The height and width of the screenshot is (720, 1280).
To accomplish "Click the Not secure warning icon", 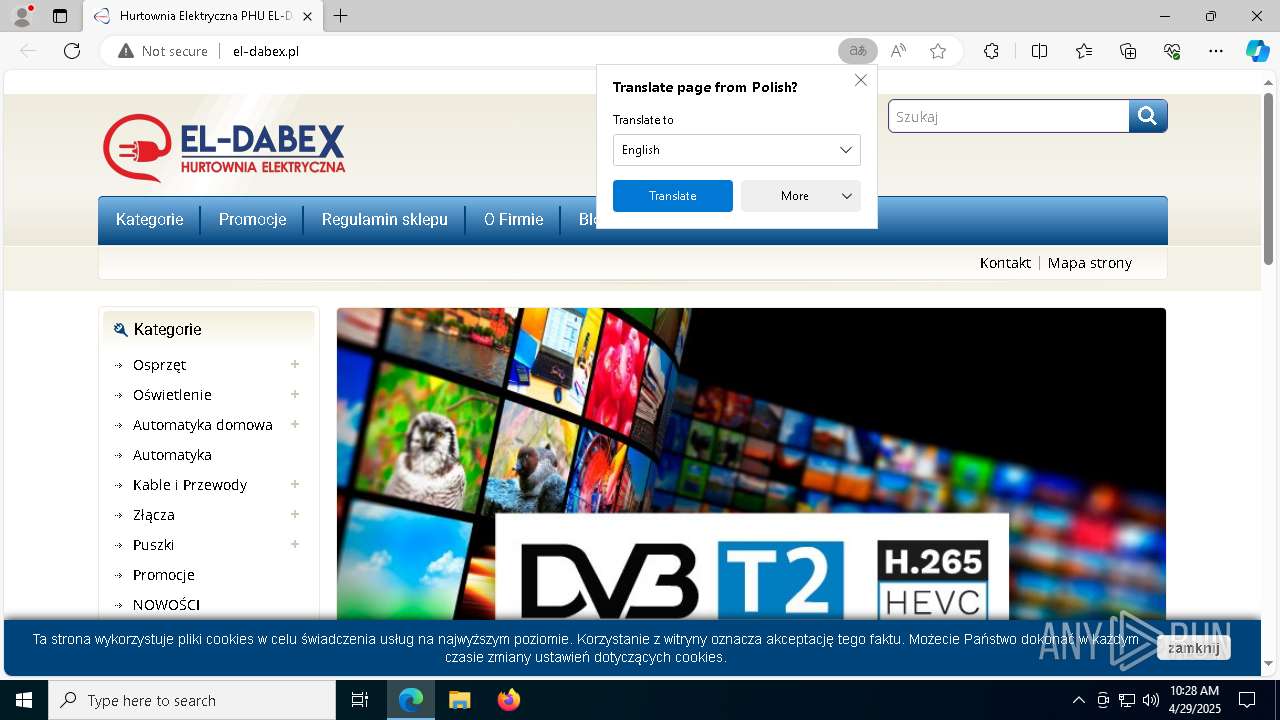I will [x=126, y=51].
